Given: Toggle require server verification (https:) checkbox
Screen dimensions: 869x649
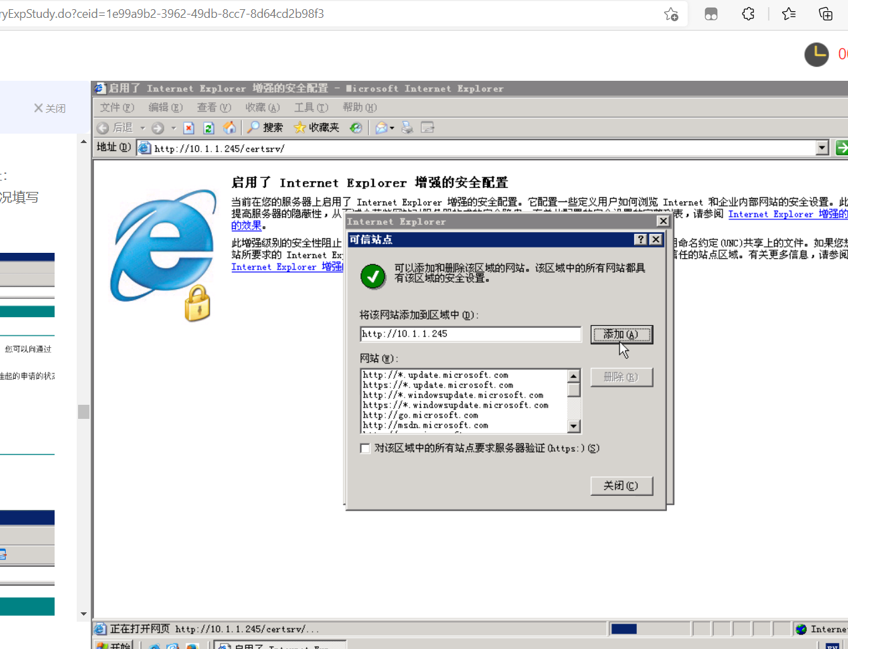Looking at the screenshot, I should [365, 448].
